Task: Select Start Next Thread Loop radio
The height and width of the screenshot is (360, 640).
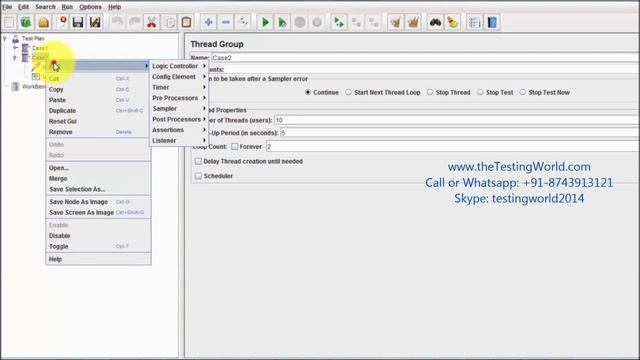Action: click(x=348, y=93)
